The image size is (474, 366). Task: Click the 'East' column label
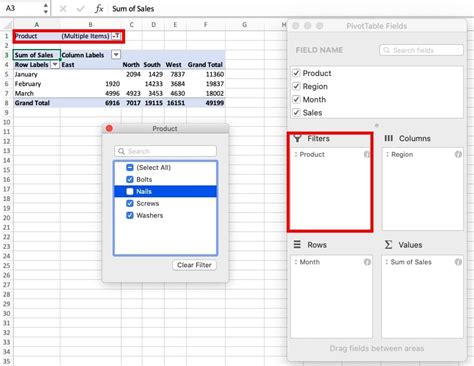pyautogui.click(x=91, y=64)
